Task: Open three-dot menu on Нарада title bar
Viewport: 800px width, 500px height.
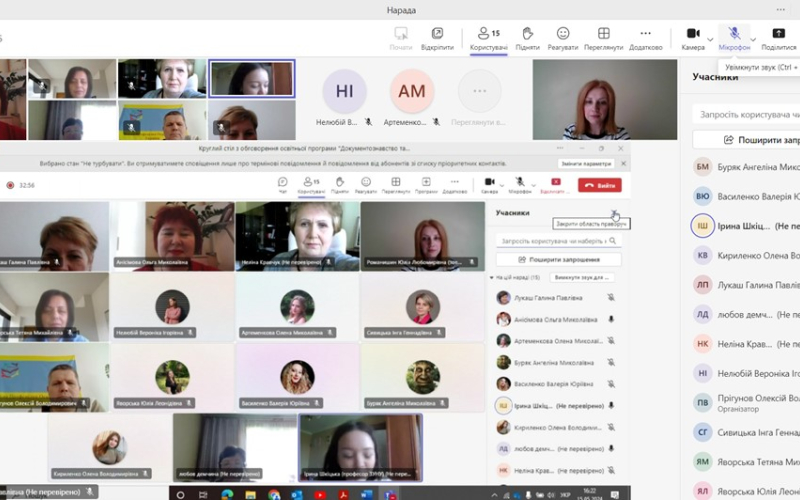Action: point(781,10)
